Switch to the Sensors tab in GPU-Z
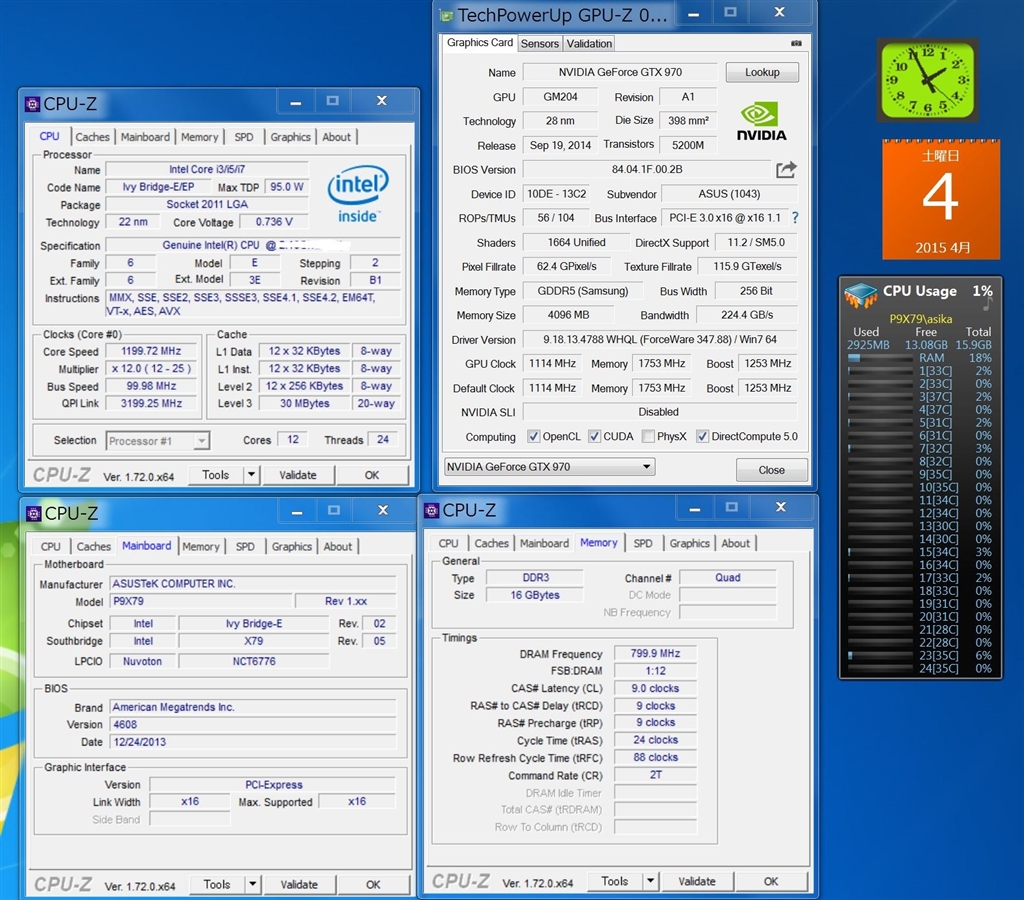Image resolution: width=1024 pixels, height=900 pixels. click(540, 44)
